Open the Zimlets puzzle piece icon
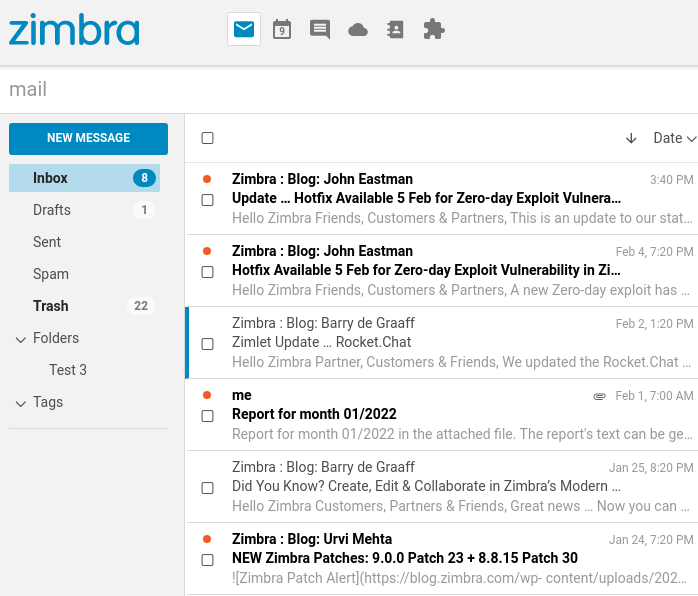Screen dimensions: 698x596 pyautogui.click(x=434, y=29)
